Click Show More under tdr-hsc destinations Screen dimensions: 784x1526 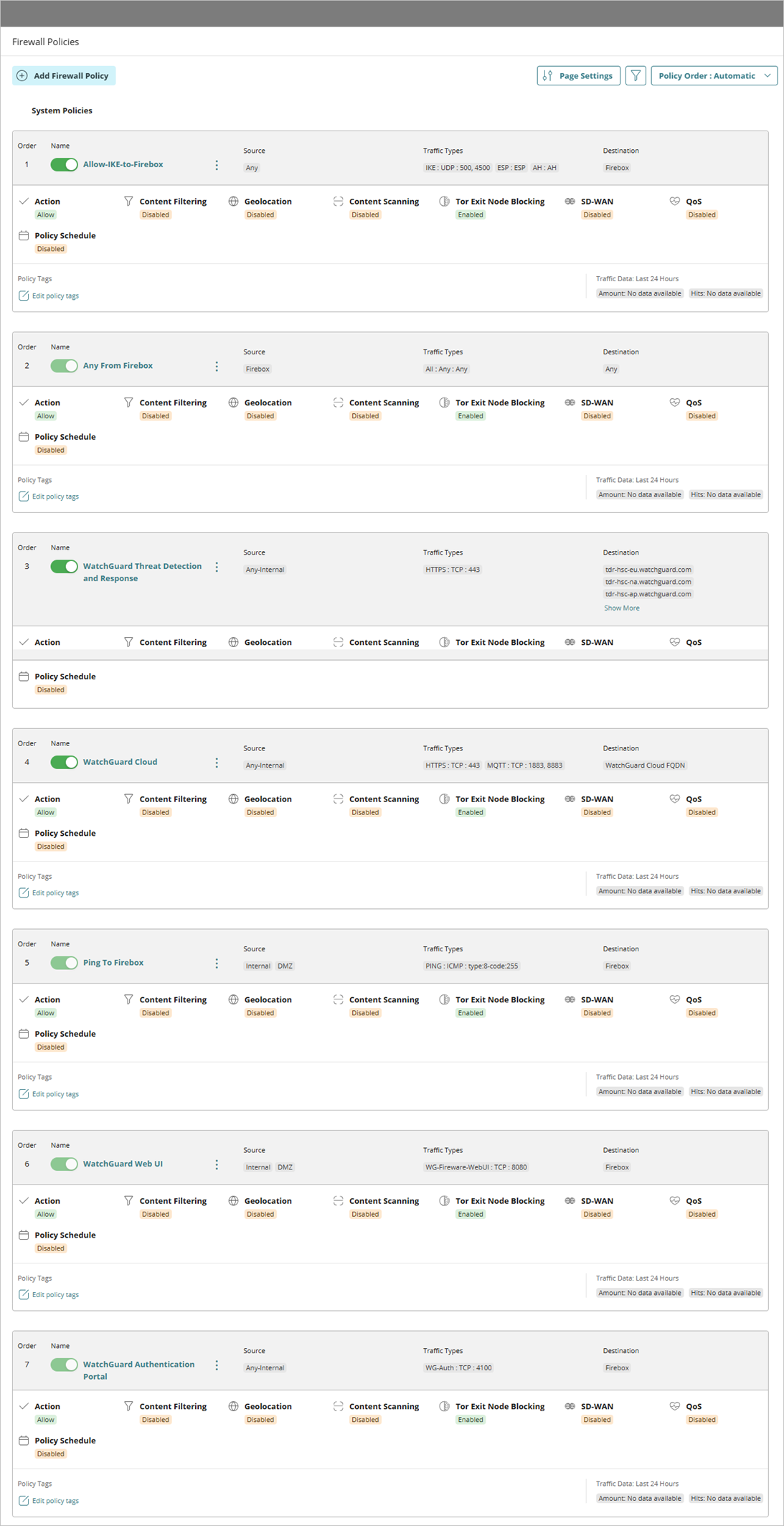coord(621,608)
